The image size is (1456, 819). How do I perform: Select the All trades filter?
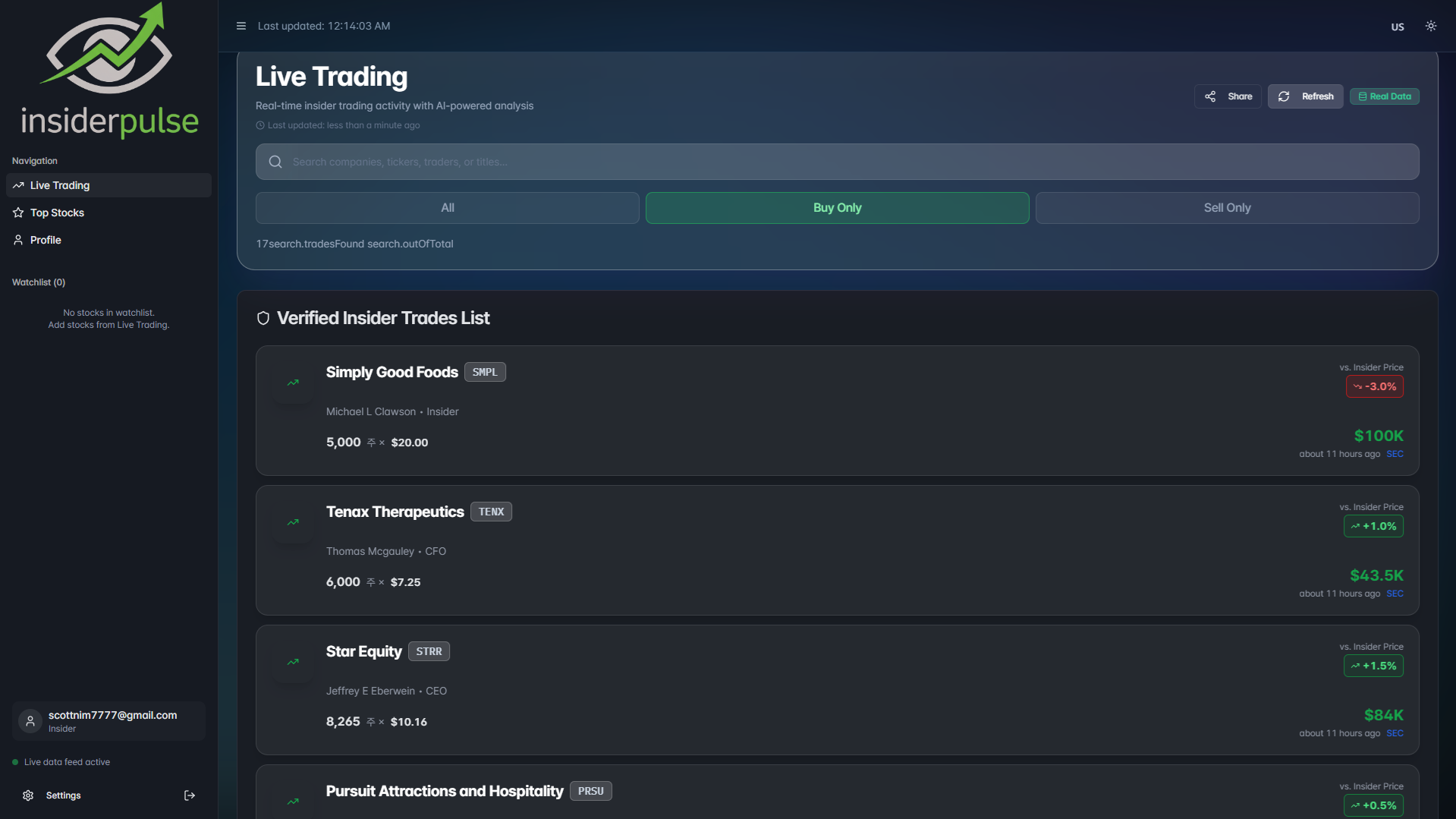(447, 207)
